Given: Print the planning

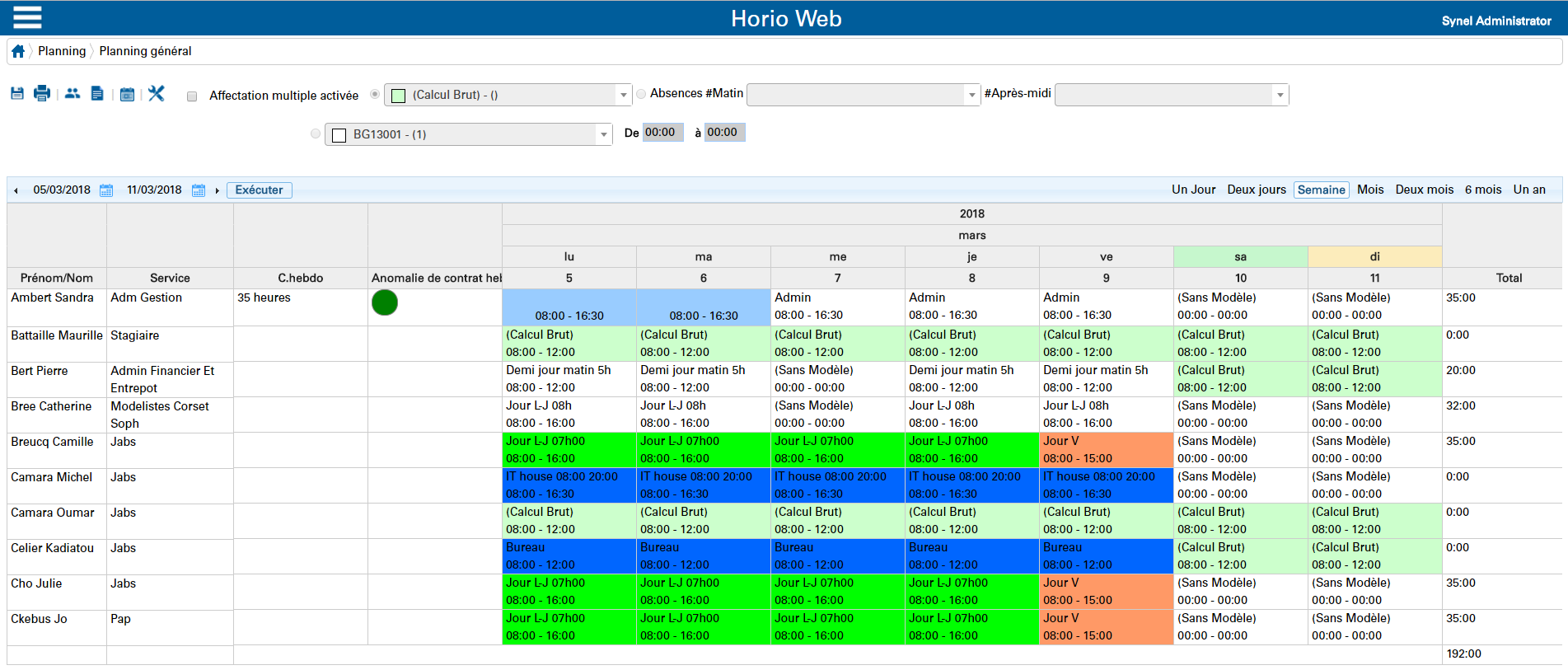Looking at the screenshot, I should [42, 94].
